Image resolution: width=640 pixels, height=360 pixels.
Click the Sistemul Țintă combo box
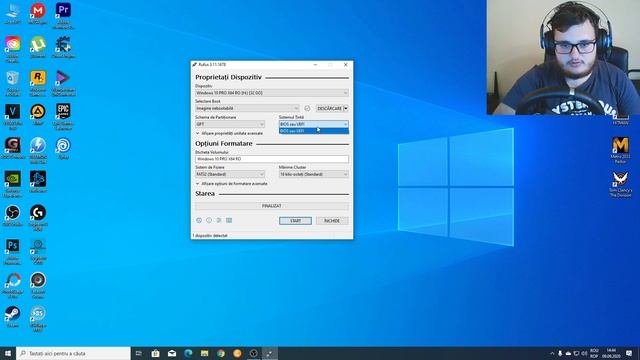tap(313, 124)
